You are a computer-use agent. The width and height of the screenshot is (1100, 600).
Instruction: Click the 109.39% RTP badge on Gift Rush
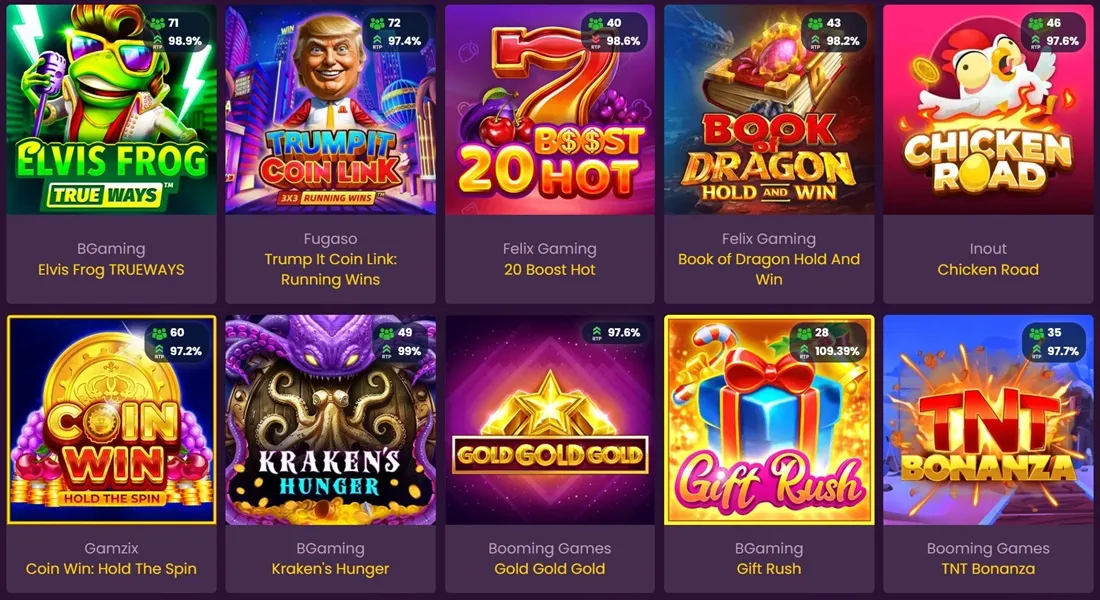point(831,351)
